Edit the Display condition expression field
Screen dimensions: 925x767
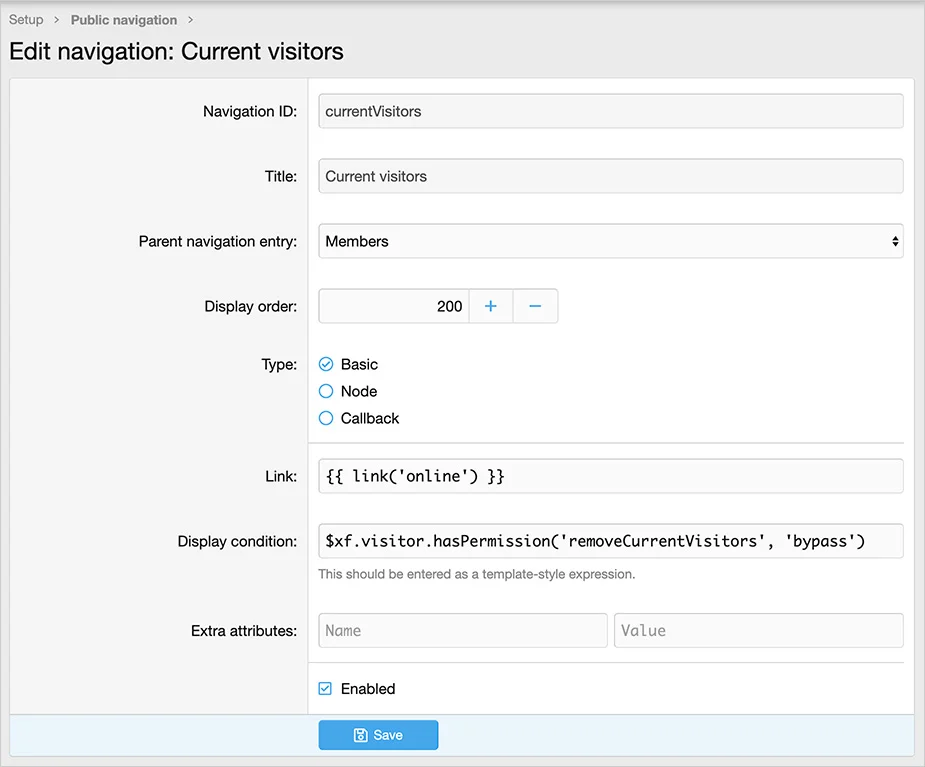point(610,541)
